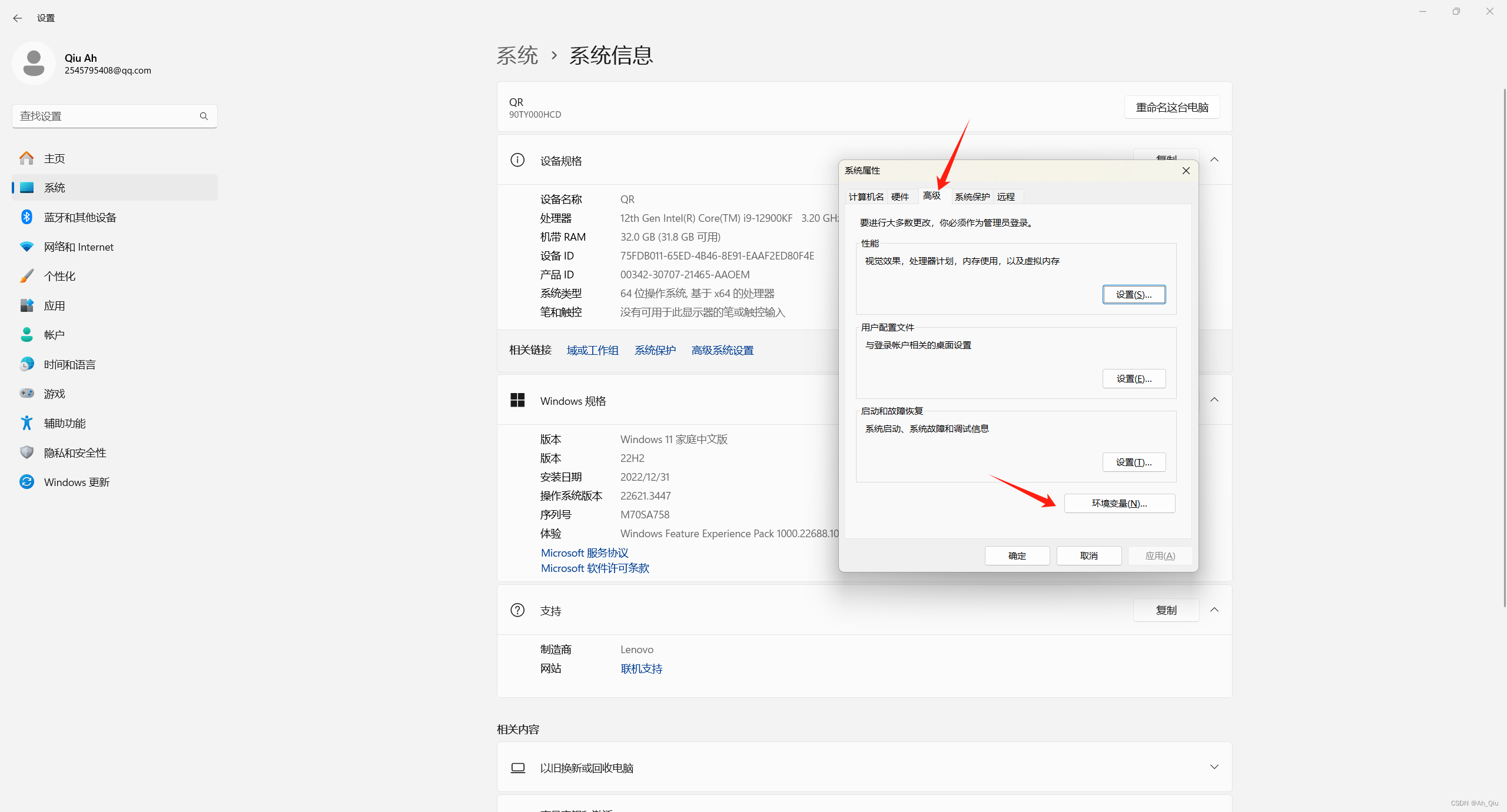Open the Network and Internet sidebar icon
Image resolution: width=1507 pixels, height=812 pixels.
click(x=26, y=247)
